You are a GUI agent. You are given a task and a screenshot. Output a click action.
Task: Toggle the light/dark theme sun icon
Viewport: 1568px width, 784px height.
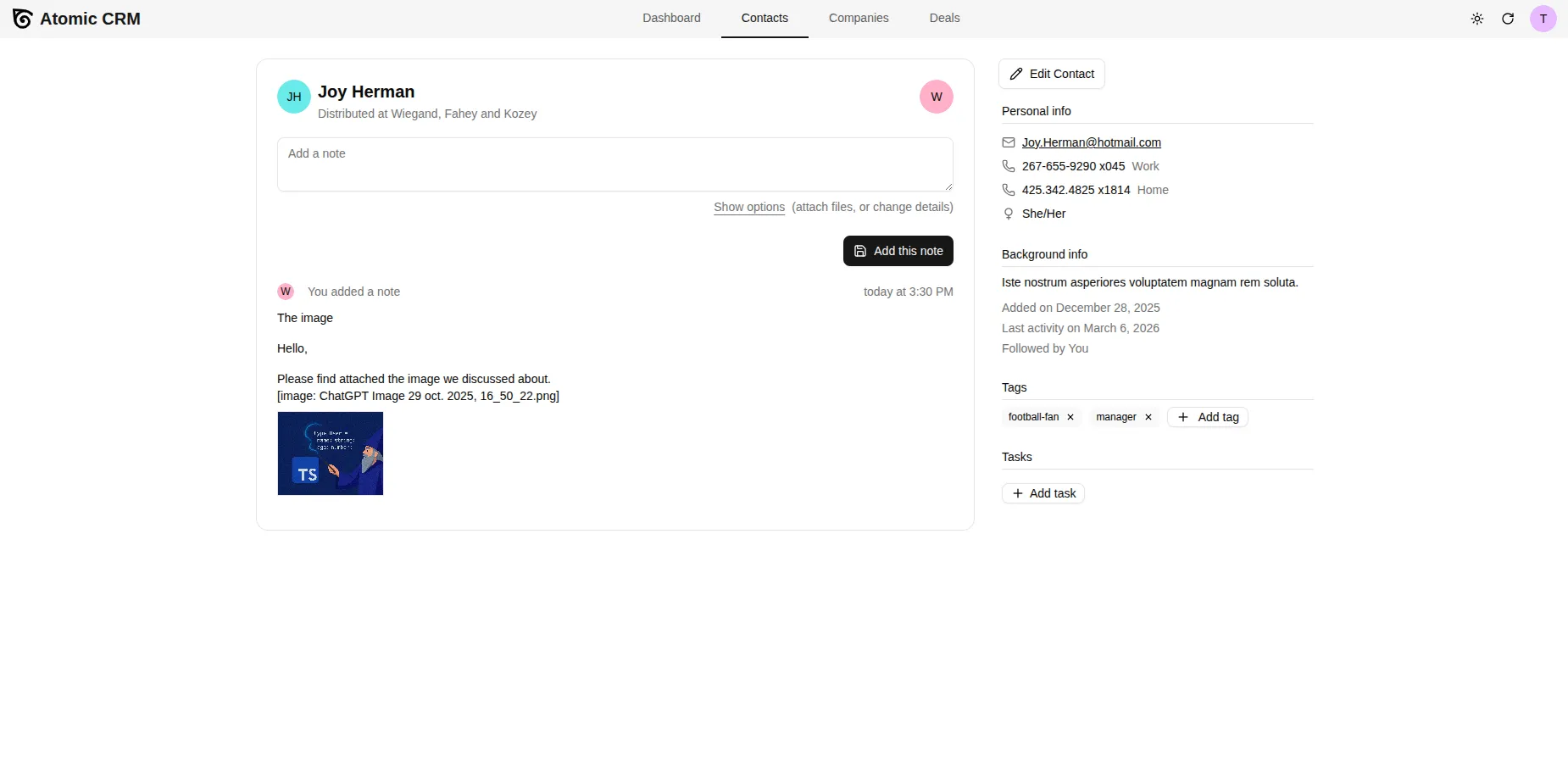tap(1477, 18)
